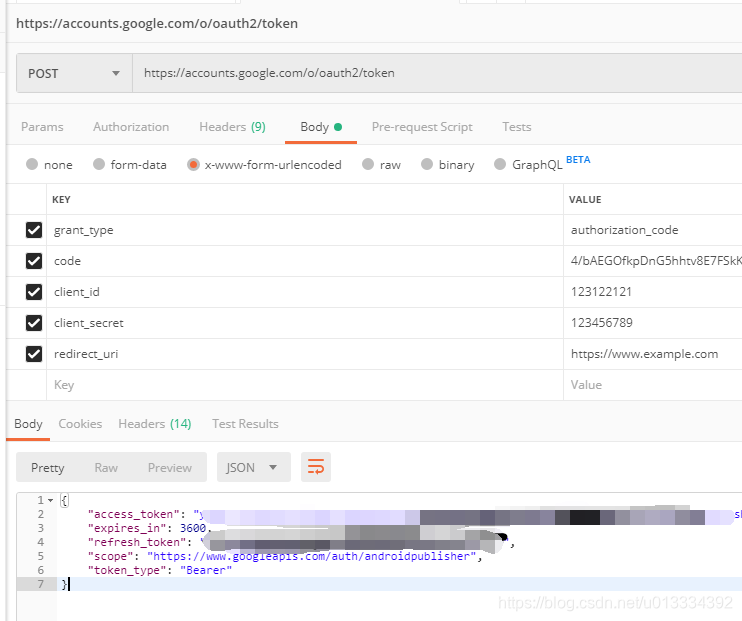
Task: Click the code value starting with 4/bAEGO
Action: point(653,261)
